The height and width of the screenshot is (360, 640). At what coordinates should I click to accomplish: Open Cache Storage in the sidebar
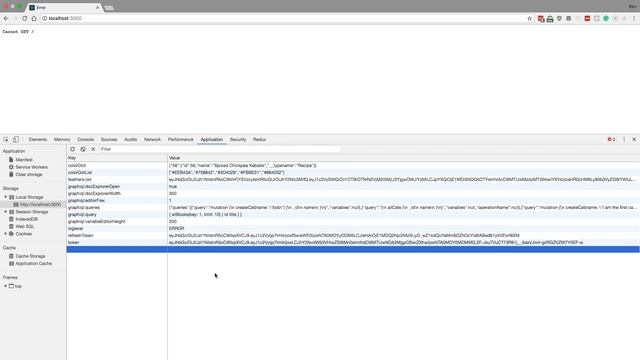(x=30, y=256)
